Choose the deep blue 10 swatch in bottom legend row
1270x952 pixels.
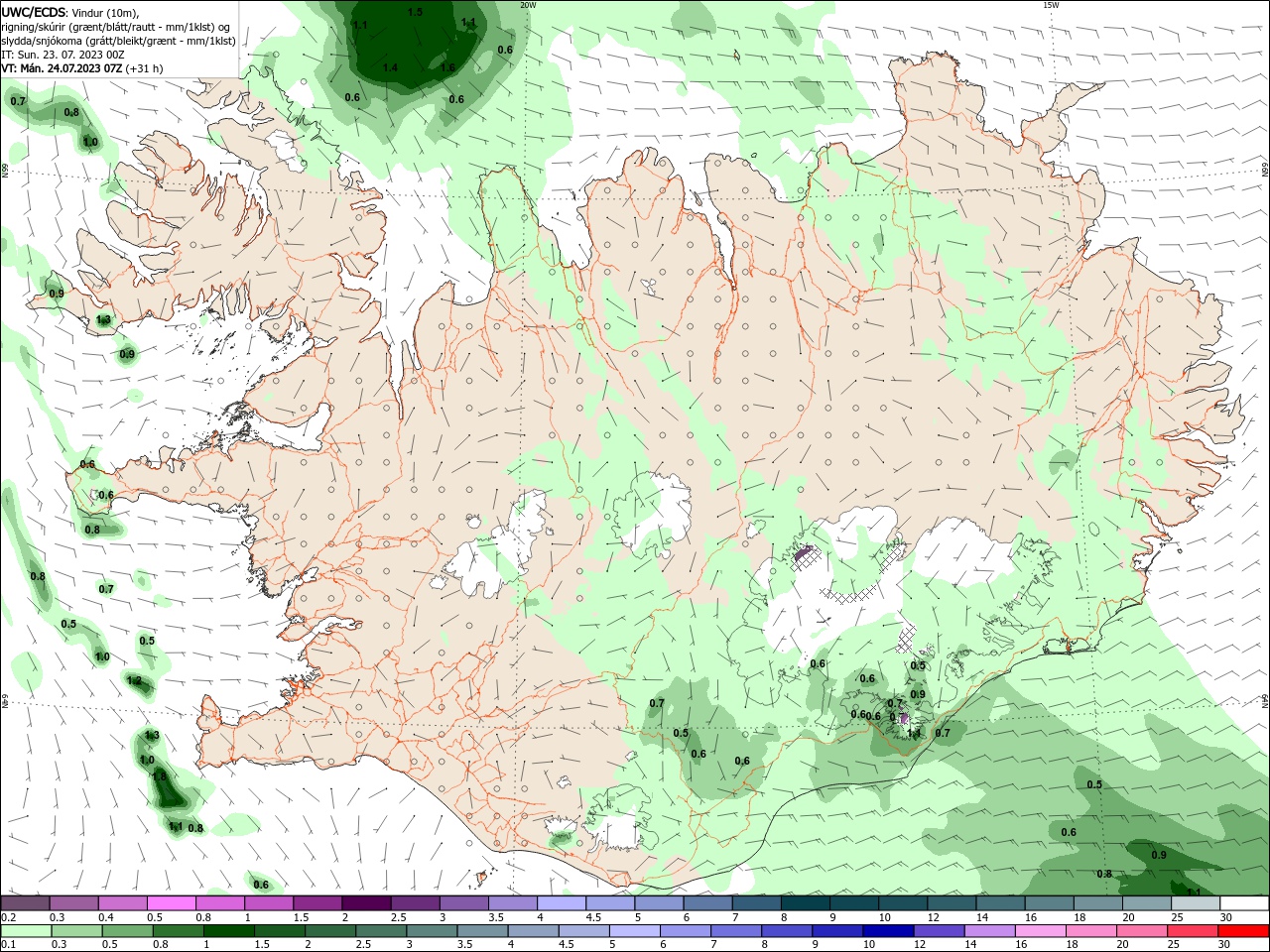pos(887,931)
